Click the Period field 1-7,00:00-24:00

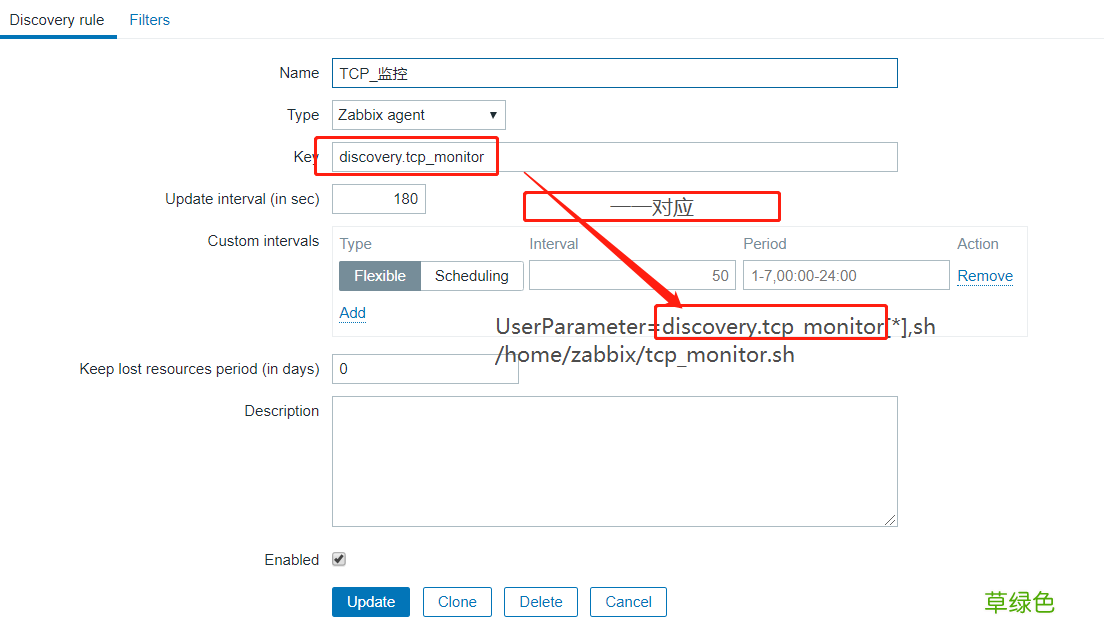pos(846,275)
